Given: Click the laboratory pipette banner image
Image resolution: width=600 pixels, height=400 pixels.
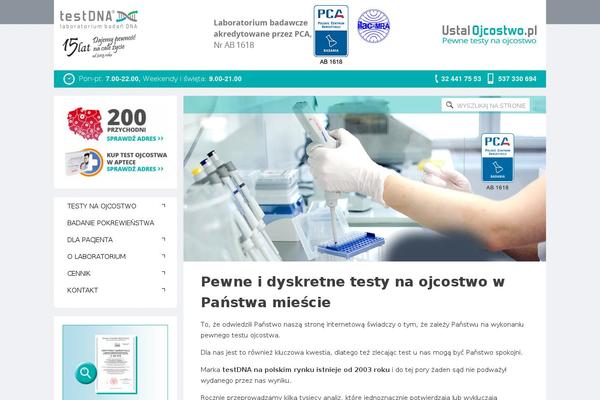Looking at the screenshot, I should [365, 179].
